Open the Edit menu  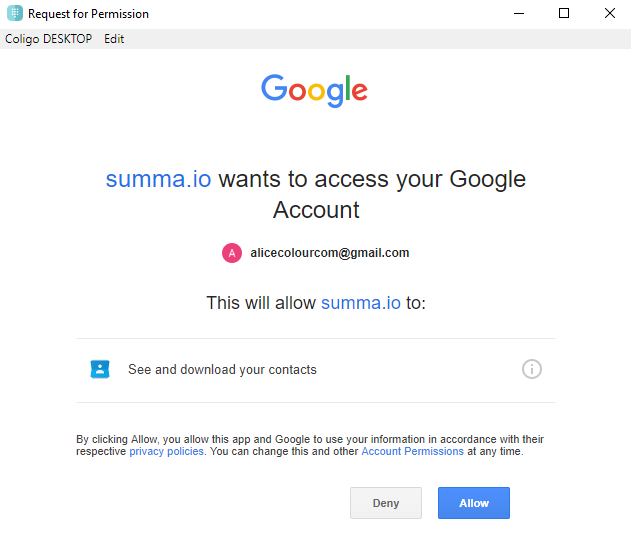click(x=114, y=39)
